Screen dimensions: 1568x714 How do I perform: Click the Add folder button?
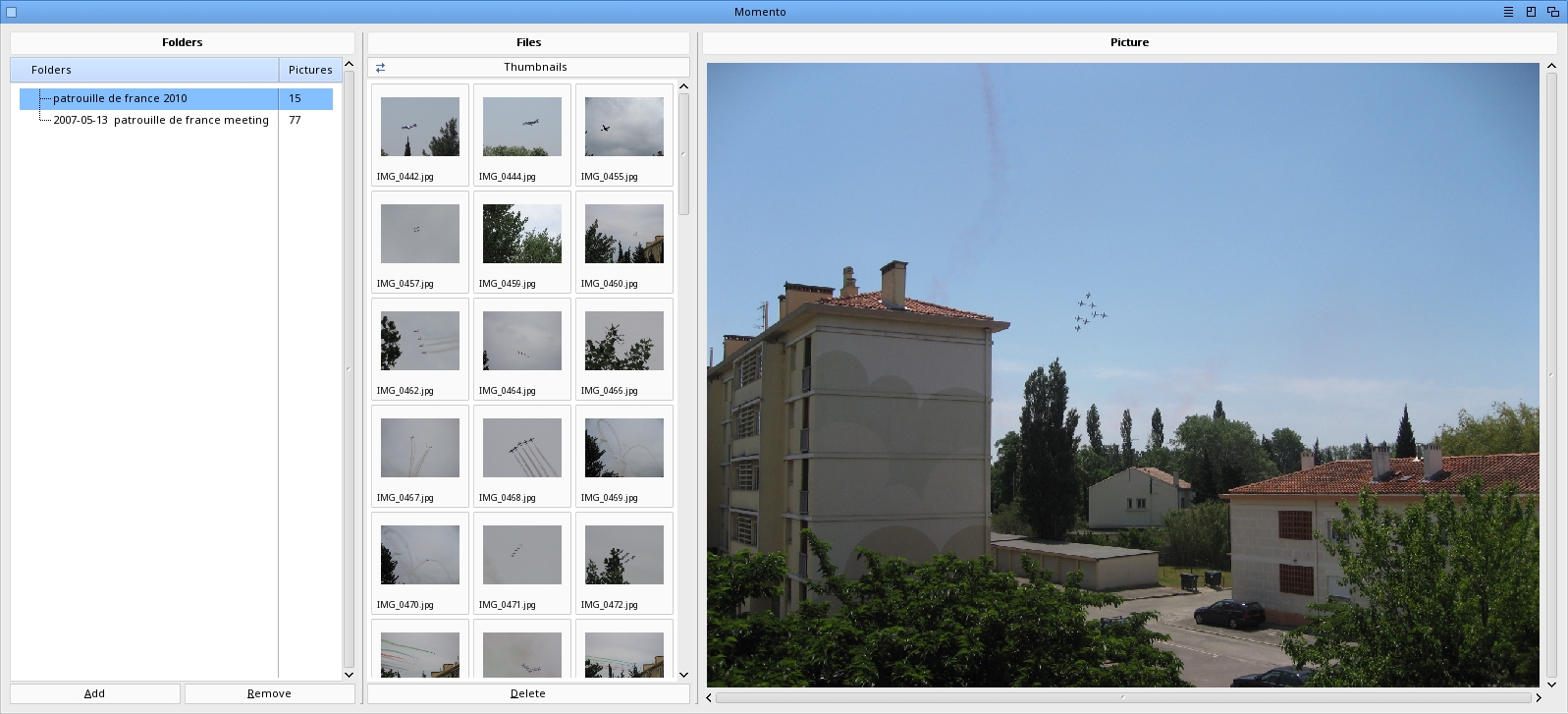(95, 693)
